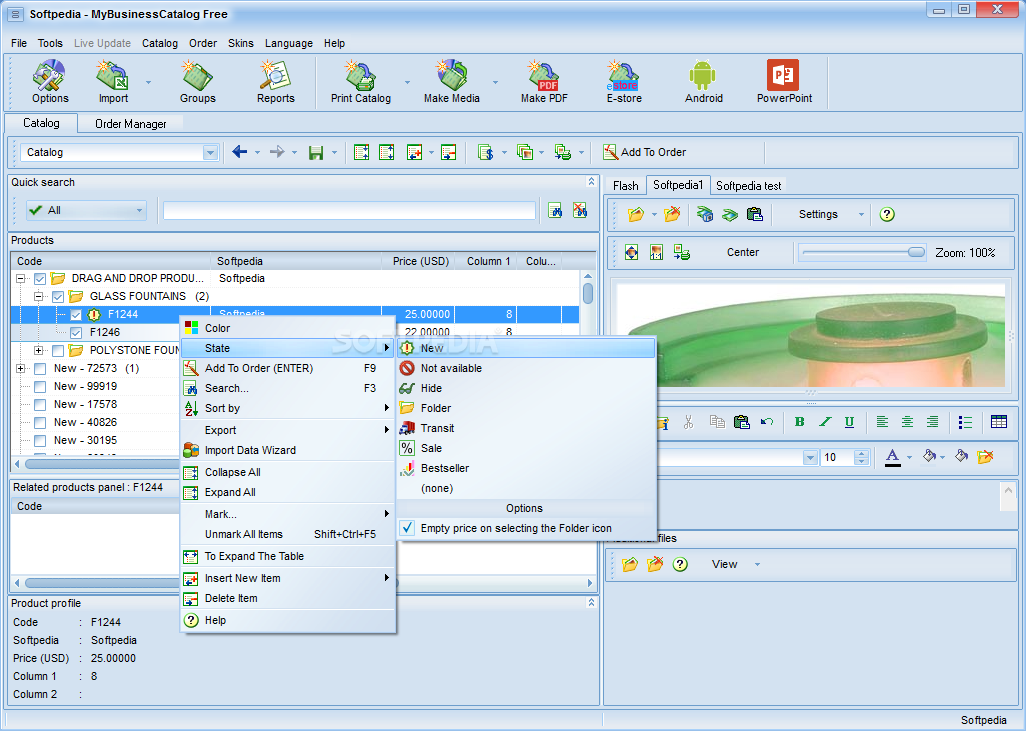1026x731 pixels.
Task: Click the Settings button
Action: [x=818, y=214]
